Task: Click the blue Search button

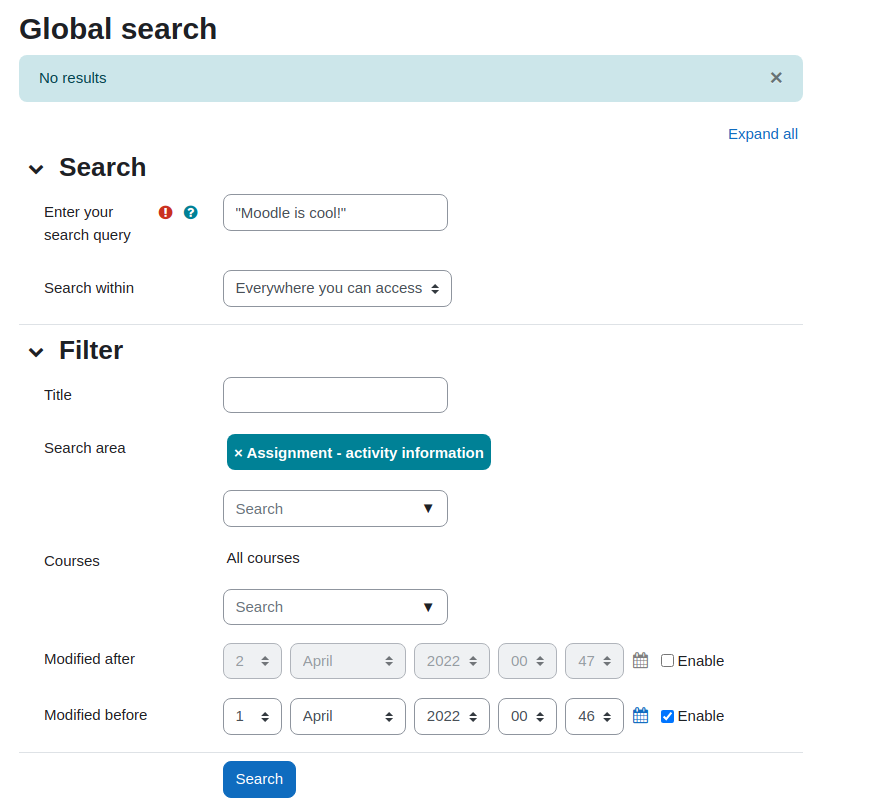Action: 259,779
